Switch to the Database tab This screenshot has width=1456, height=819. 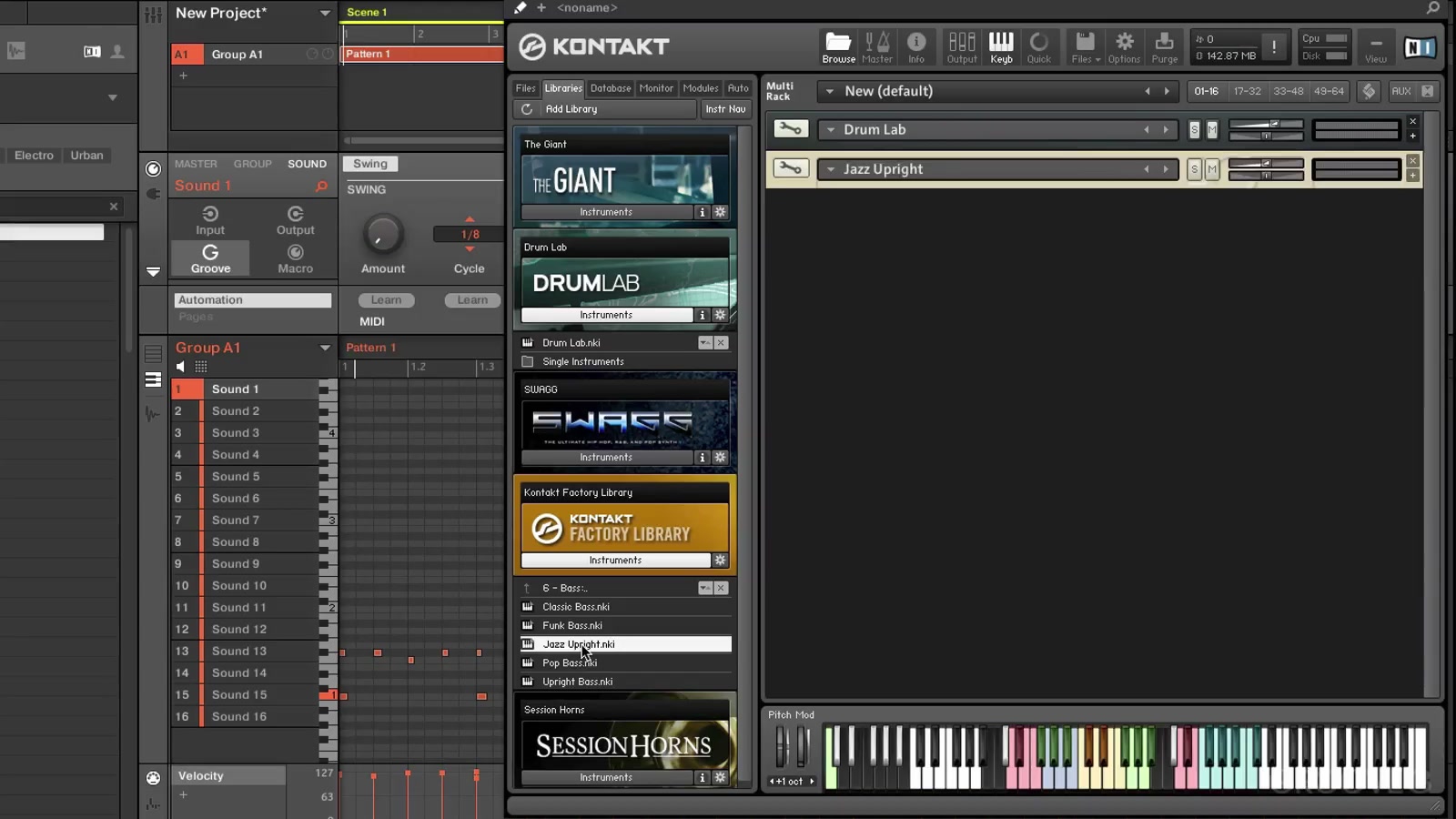(x=610, y=88)
